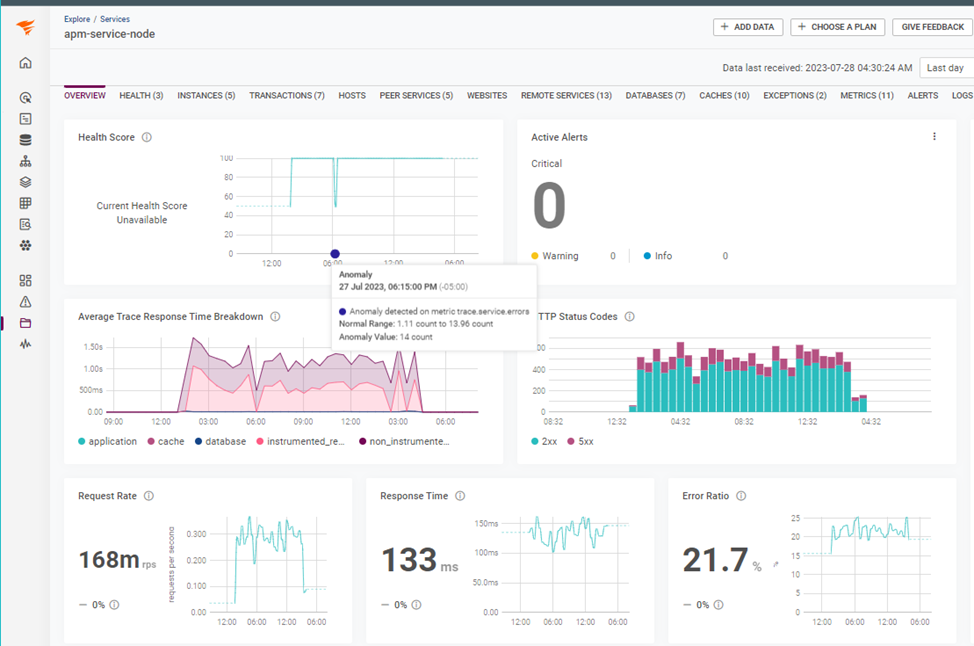Image resolution: width=974 pixels, height=646 pixels.
Task: Open the TRANSACTIONS (7) tab
Action: 287,96
